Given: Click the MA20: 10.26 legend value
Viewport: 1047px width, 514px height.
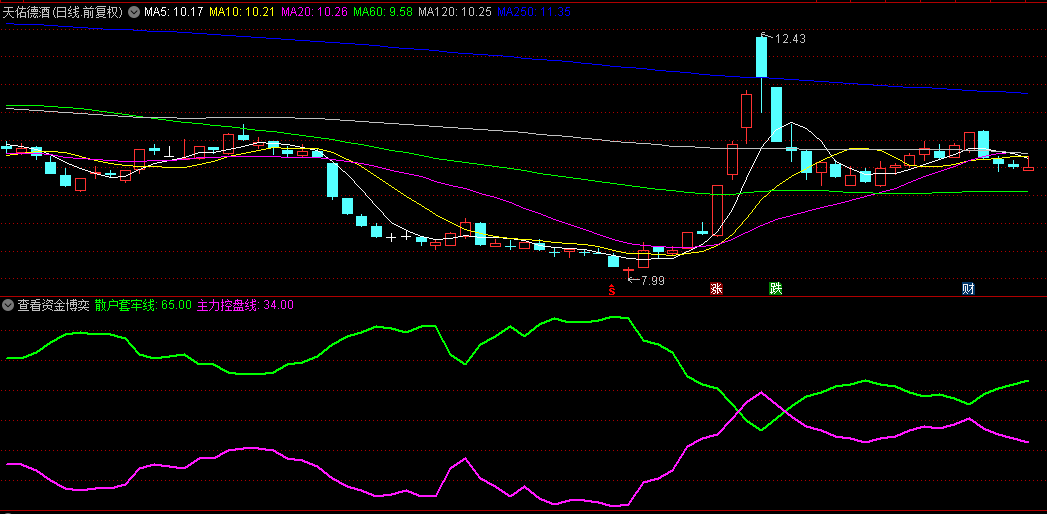Looking at the screenshot, I should click(x=314, y=11).
